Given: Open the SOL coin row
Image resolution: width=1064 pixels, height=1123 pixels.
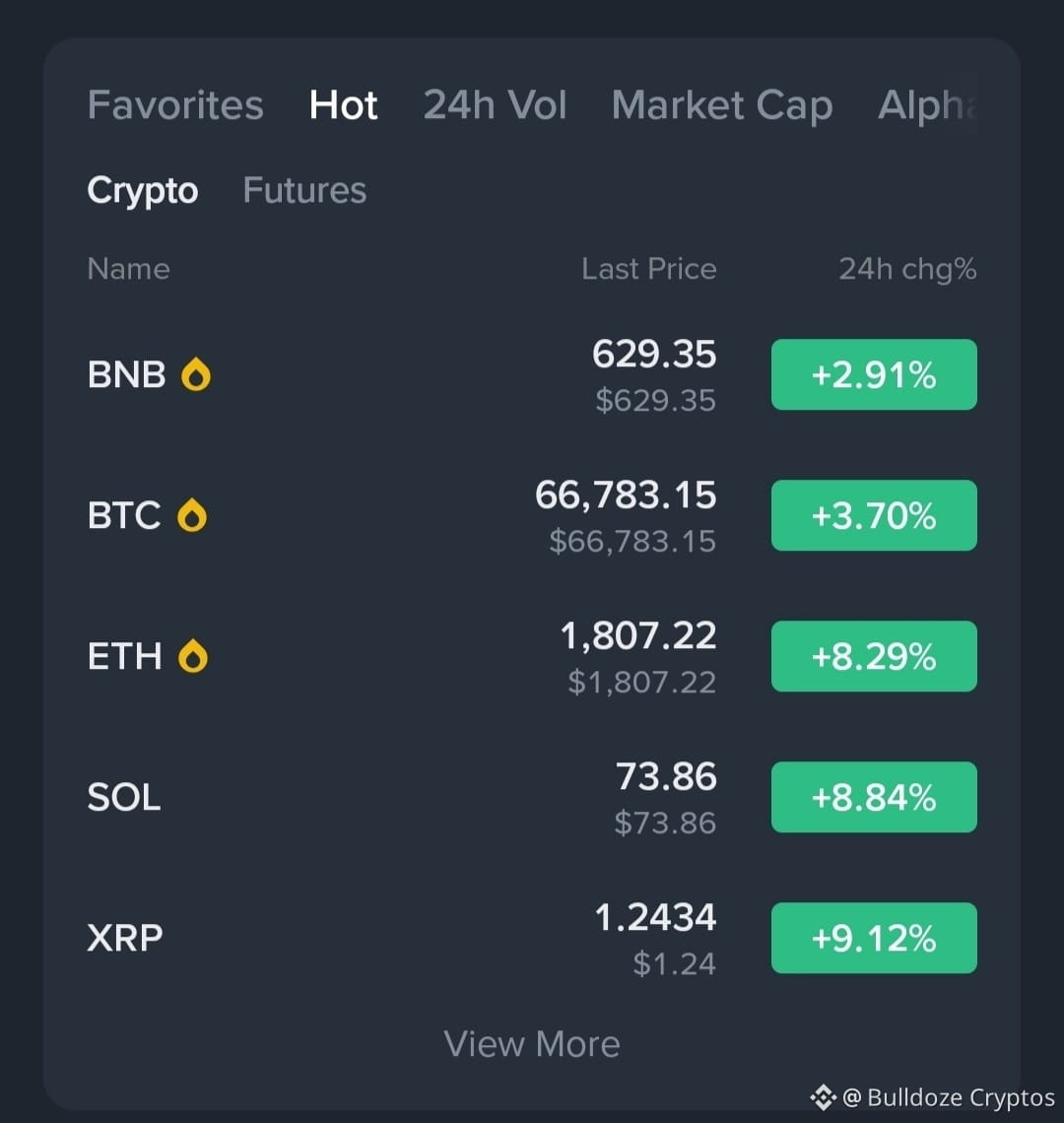Looking at the screenshot, I should (x=532, y=797).
